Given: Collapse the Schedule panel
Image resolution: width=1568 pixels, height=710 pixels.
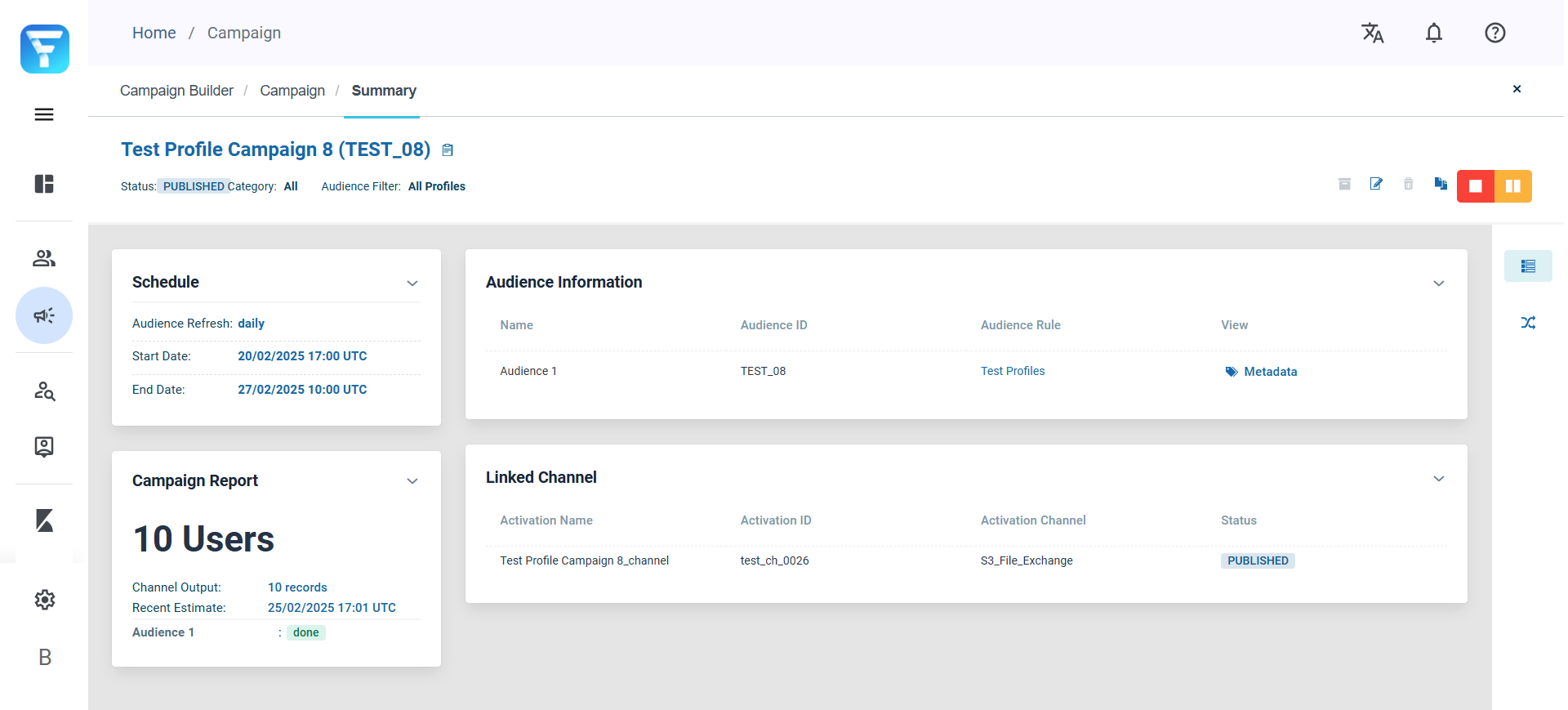Looking at the screenshot, I should (412, 283).
